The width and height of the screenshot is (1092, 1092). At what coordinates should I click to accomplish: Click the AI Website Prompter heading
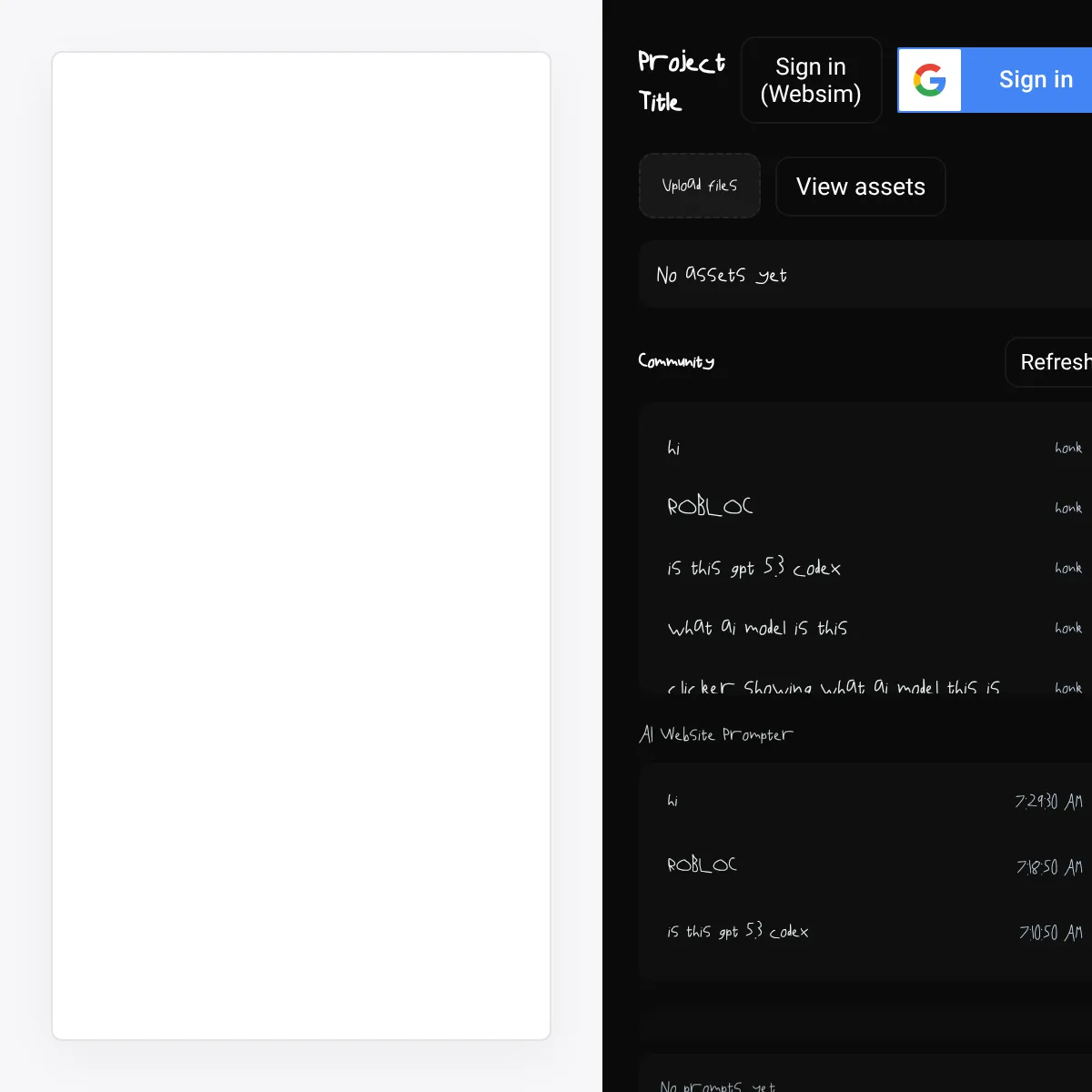[x=715, y=734]
